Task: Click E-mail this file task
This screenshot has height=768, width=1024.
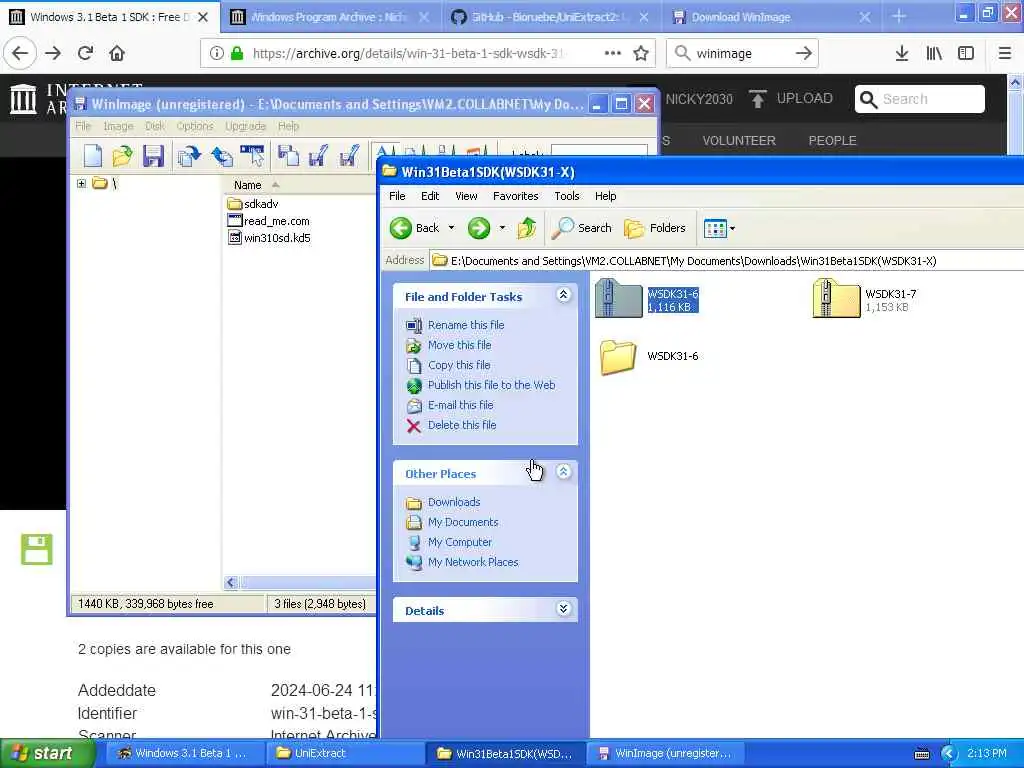Action: tap(460, 405)
